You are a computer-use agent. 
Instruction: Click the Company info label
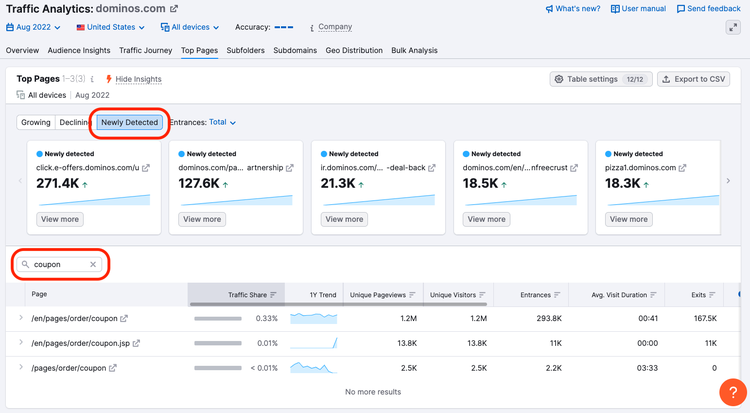tap(335, 27)
